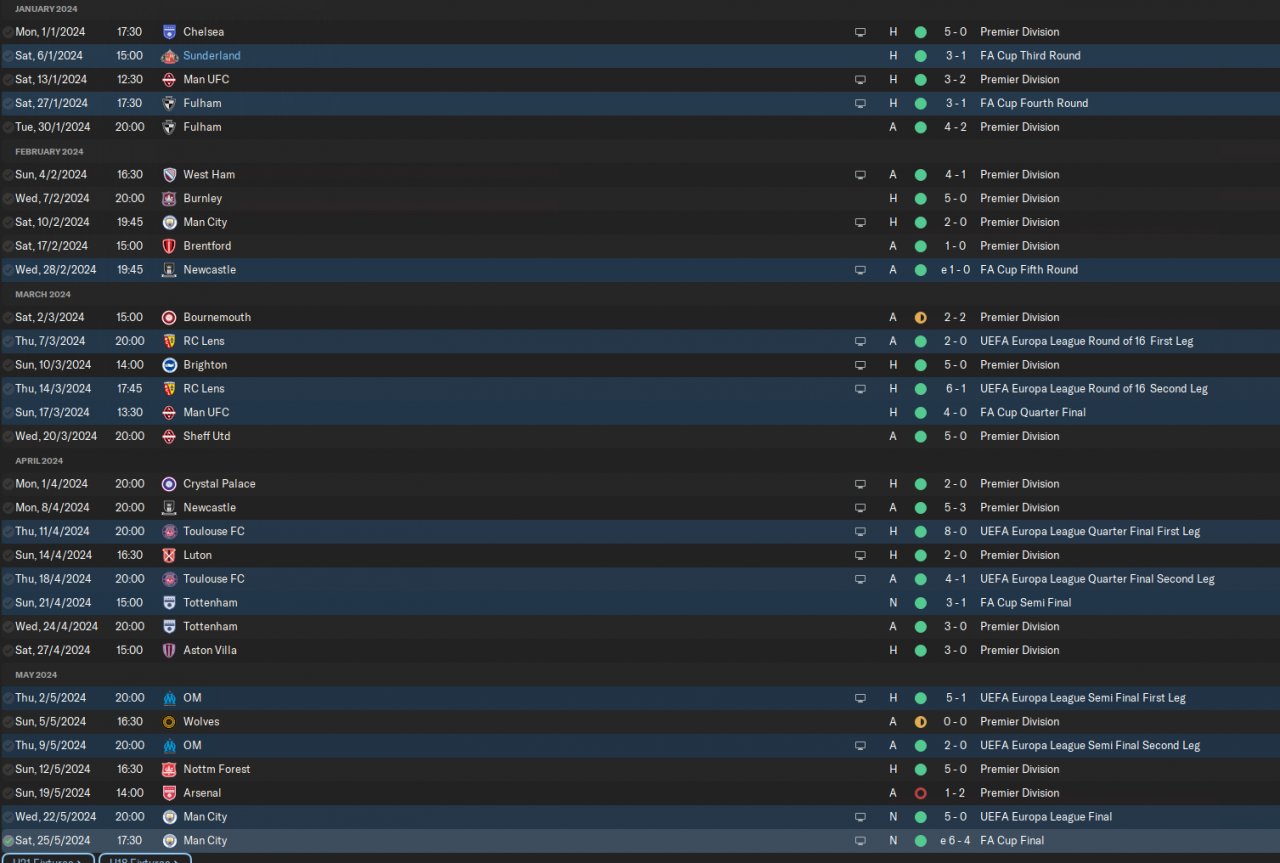The image size is (1280, 863).
Task: Select the FA Cup Fourth Round competition text
Action: click(1034, 103)
